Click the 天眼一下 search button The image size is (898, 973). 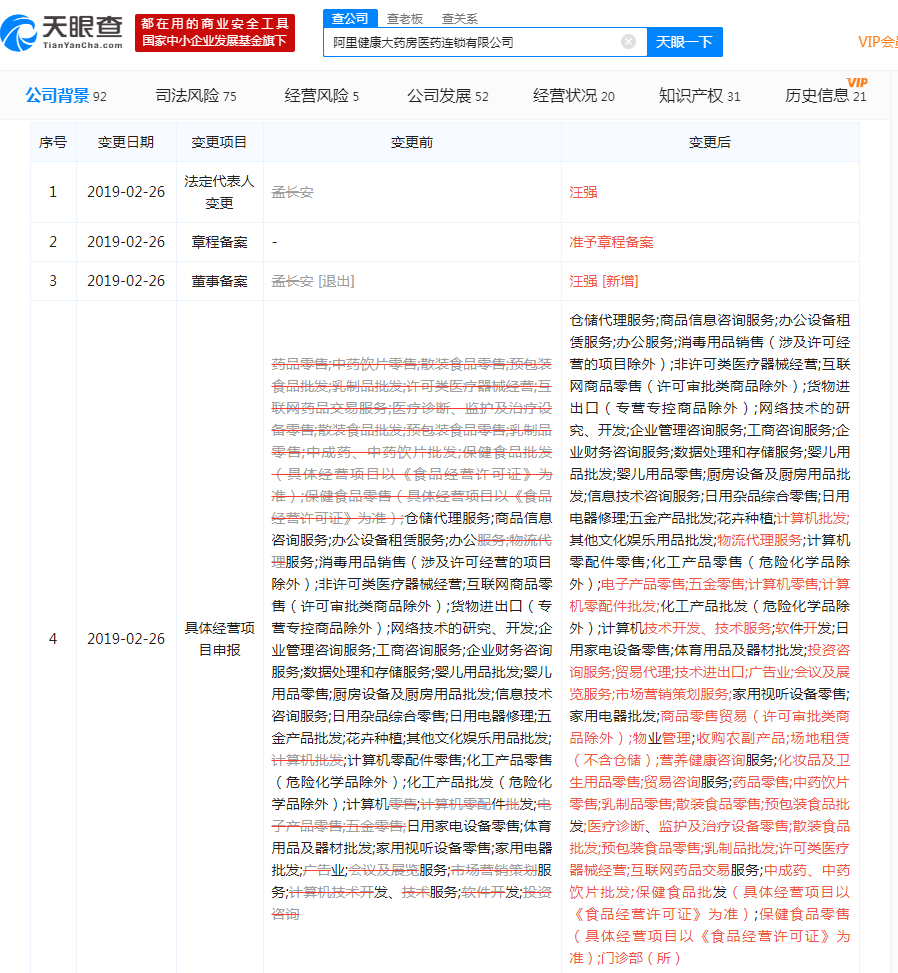point(684,41)
